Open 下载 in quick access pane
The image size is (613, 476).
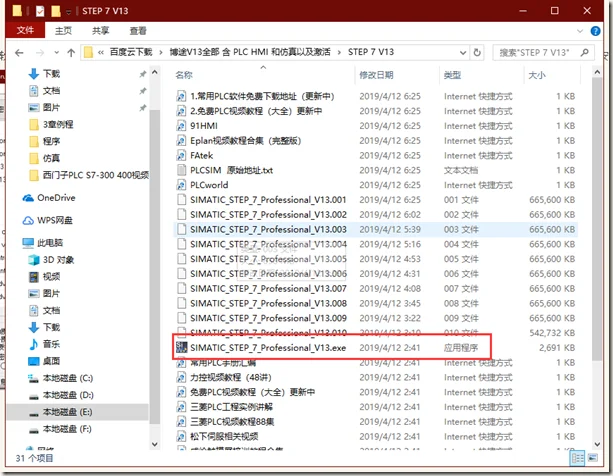[x=51, y=73]
